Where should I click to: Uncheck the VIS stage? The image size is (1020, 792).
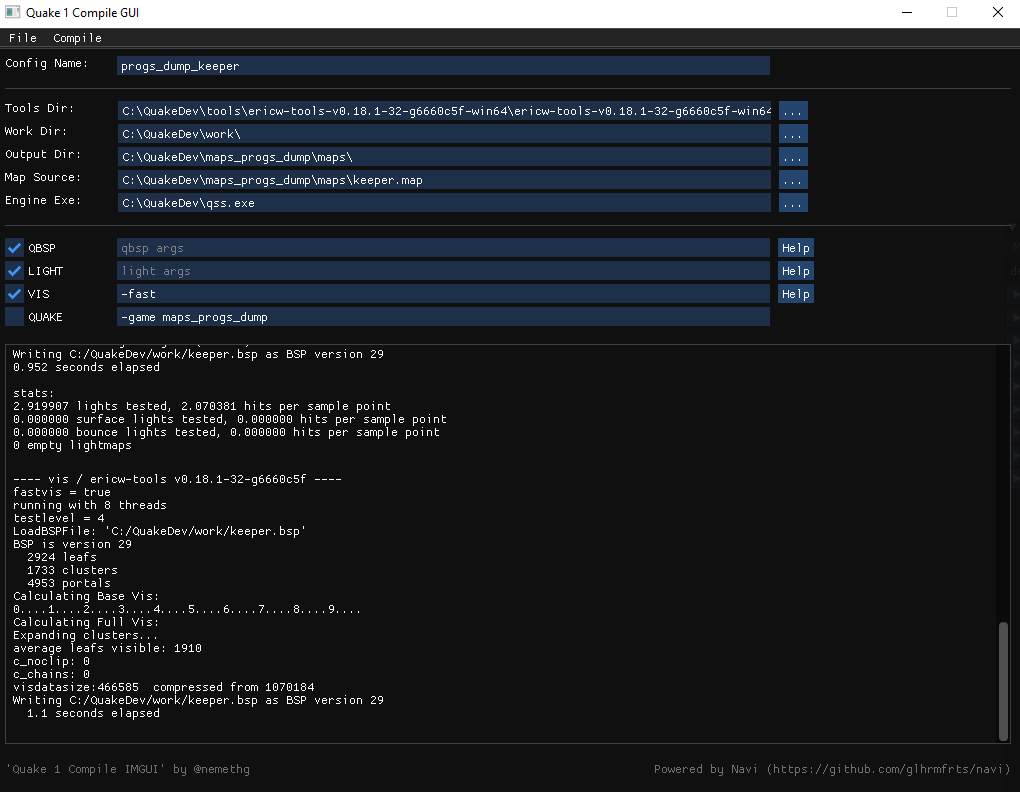[13, 293]
